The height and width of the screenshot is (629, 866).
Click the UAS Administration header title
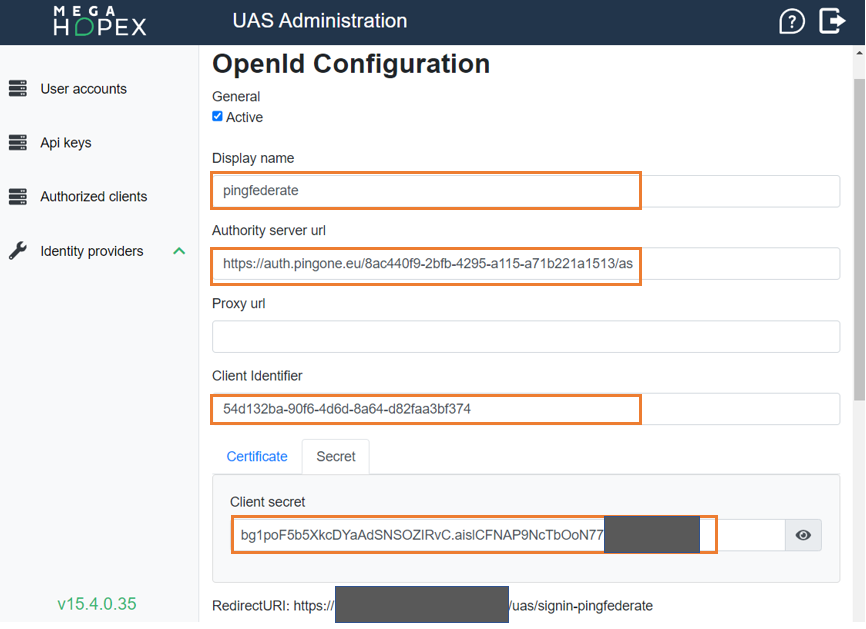[x=319, y=20]
